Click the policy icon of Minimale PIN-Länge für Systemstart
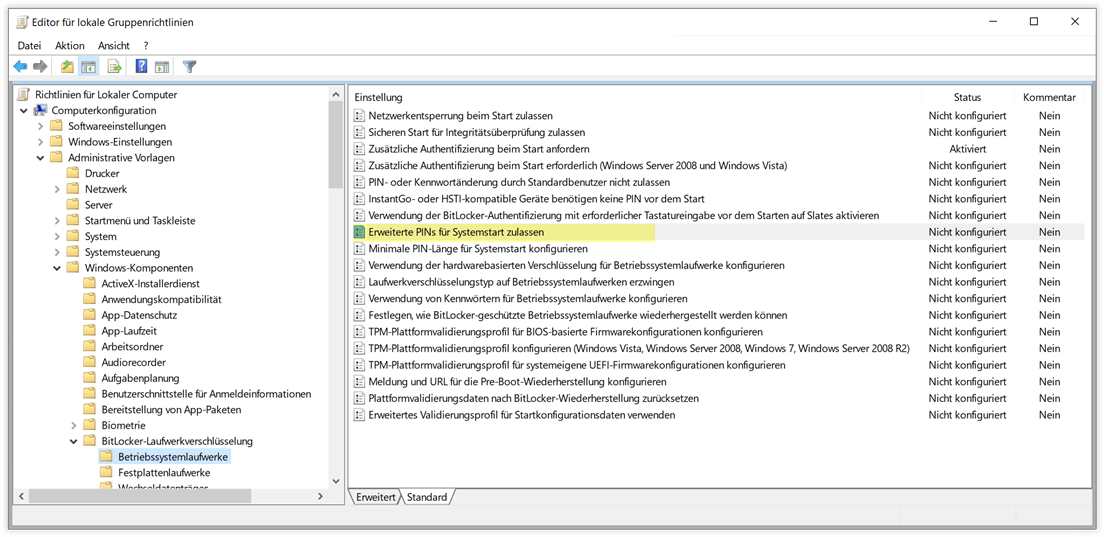This screenshot has height=537, width=1104. click(360, 248)
